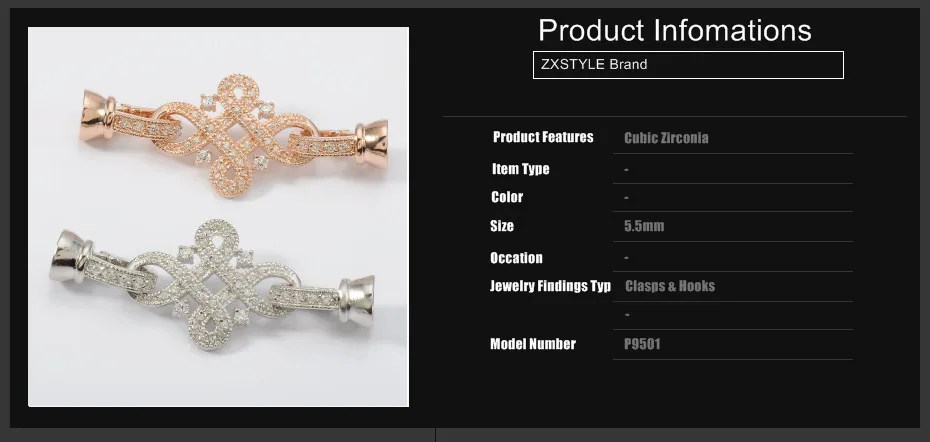
Task: Select the Item Type label
Action: click(520, 169)
